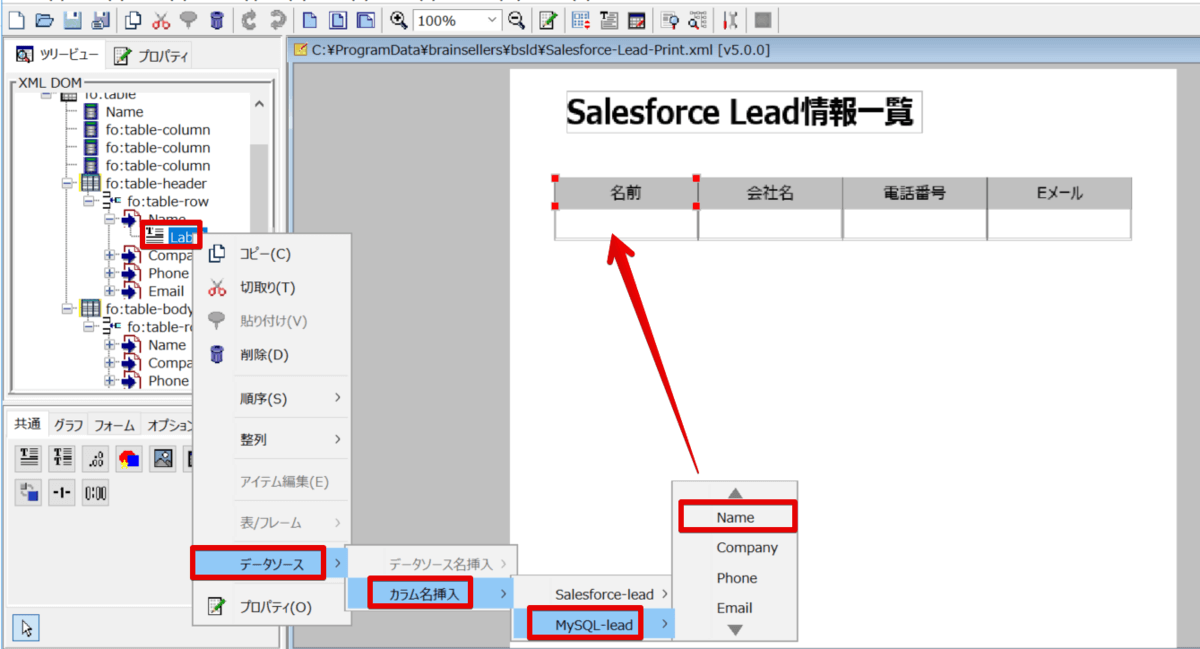Image resolution: width=1200 pixels, height=649 pixels.
Task: Click the down arrow in column list
Action: pyautogui.click(x=735, y=630)
